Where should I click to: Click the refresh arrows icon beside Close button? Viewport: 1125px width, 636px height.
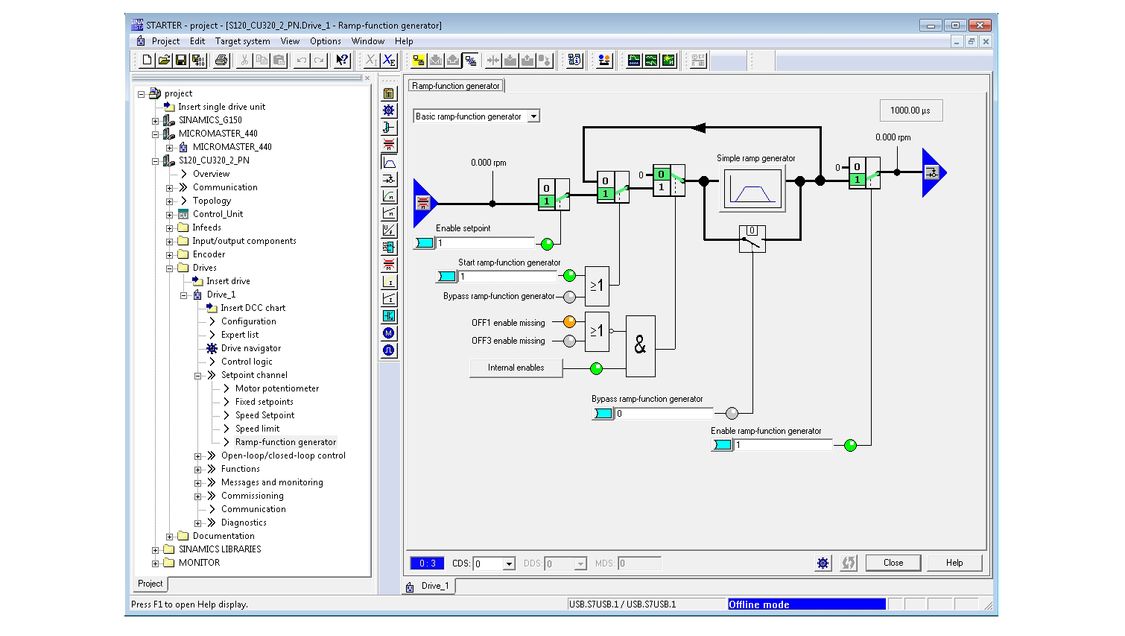click(x=849, y=563)
